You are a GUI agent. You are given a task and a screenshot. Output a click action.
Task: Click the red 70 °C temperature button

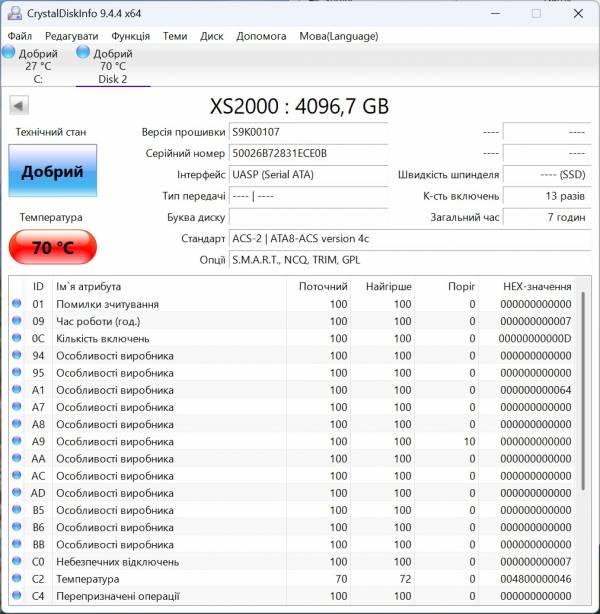pyautogui.click(x=52, y=247)
